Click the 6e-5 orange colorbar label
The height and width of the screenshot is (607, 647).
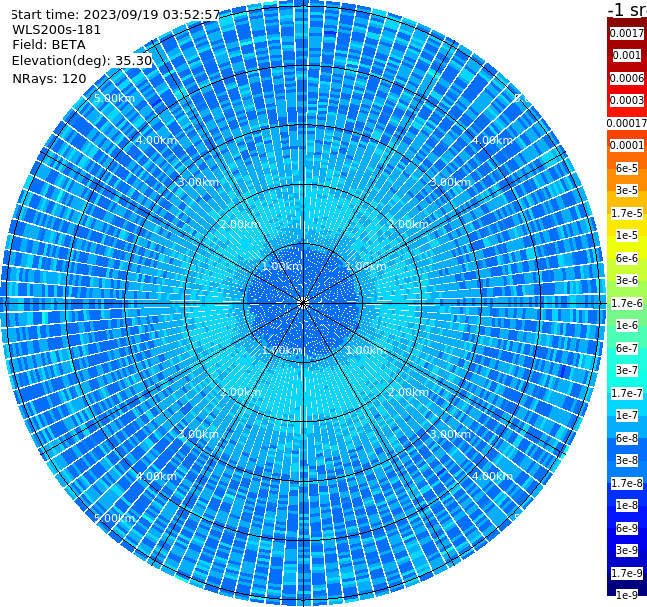[x=627, y=168]
